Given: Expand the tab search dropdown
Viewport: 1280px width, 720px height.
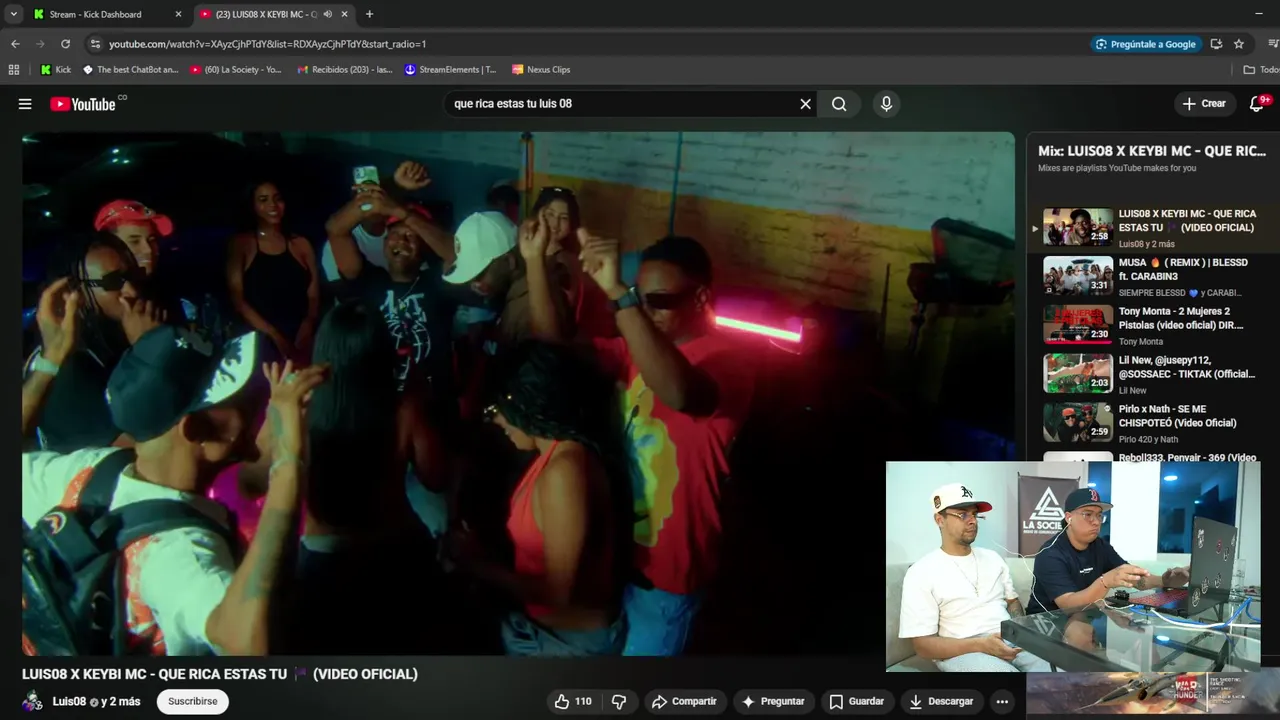Looking at the screenshot, I should [x=13, y=14].
